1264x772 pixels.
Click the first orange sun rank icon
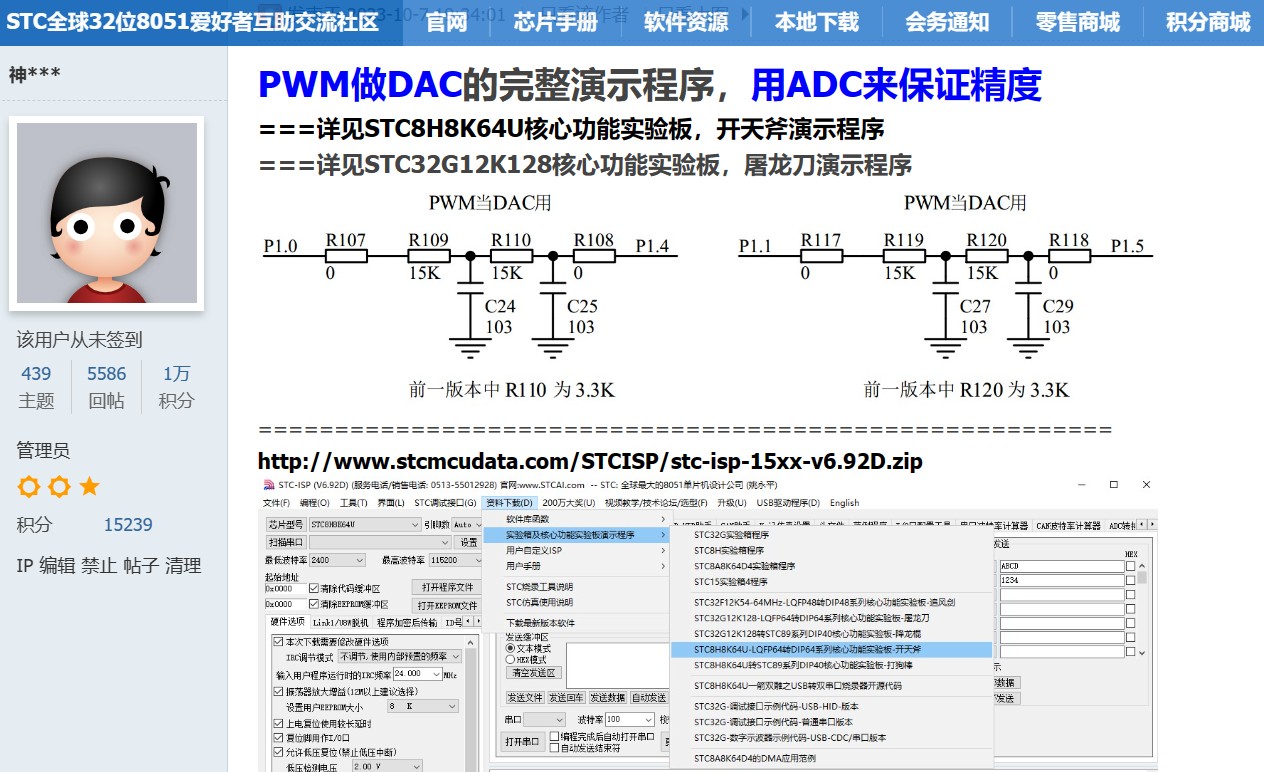point(29,487)
